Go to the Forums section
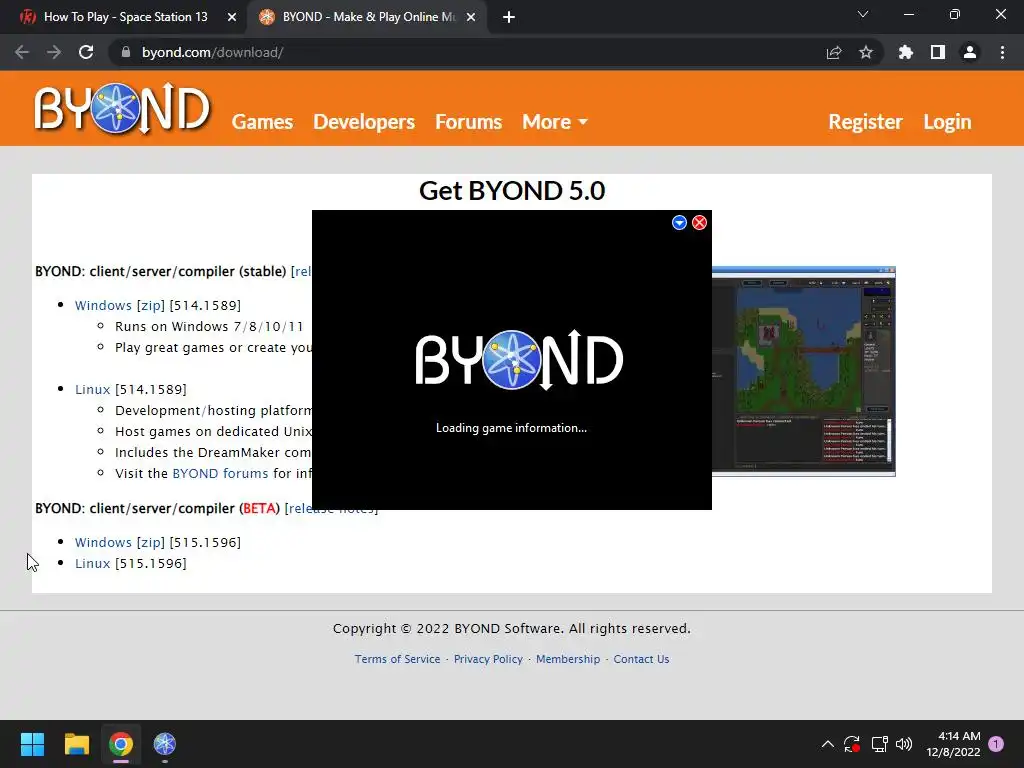This screenshot has height=768, width=1024. (468, 121)
